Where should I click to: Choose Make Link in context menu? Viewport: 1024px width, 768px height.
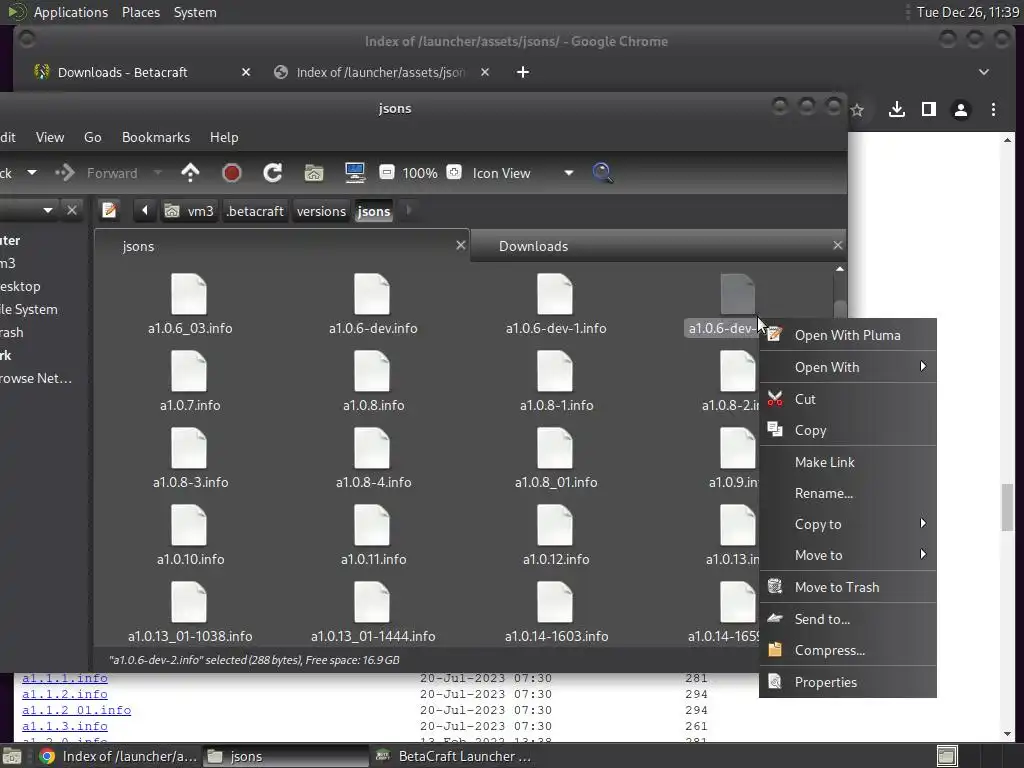848,462
